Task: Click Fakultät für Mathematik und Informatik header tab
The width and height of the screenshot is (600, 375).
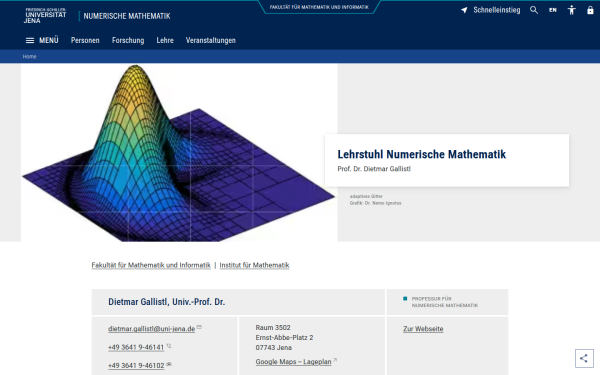Action: [x=319, y=7]
